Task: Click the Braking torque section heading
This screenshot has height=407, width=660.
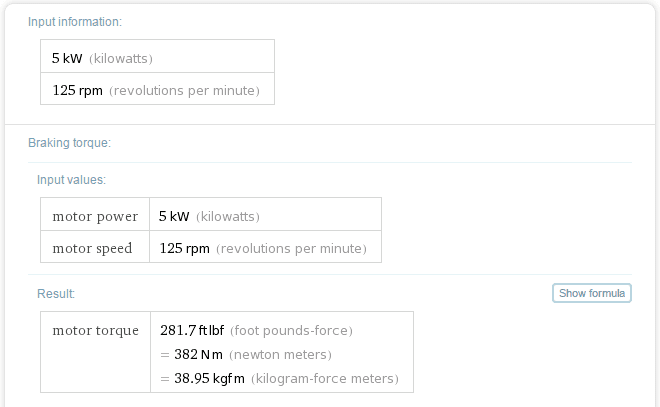Action: point(69,143)
